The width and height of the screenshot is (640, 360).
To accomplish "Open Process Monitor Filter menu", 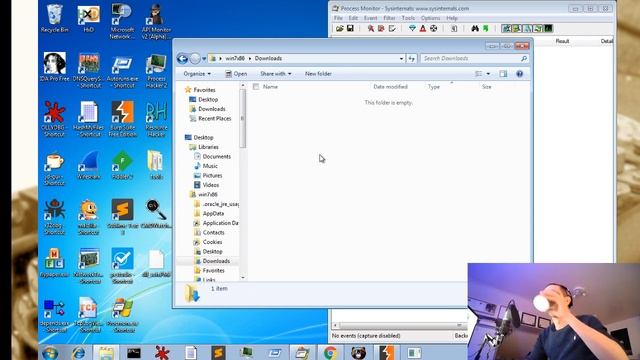I will pos(389,18).
